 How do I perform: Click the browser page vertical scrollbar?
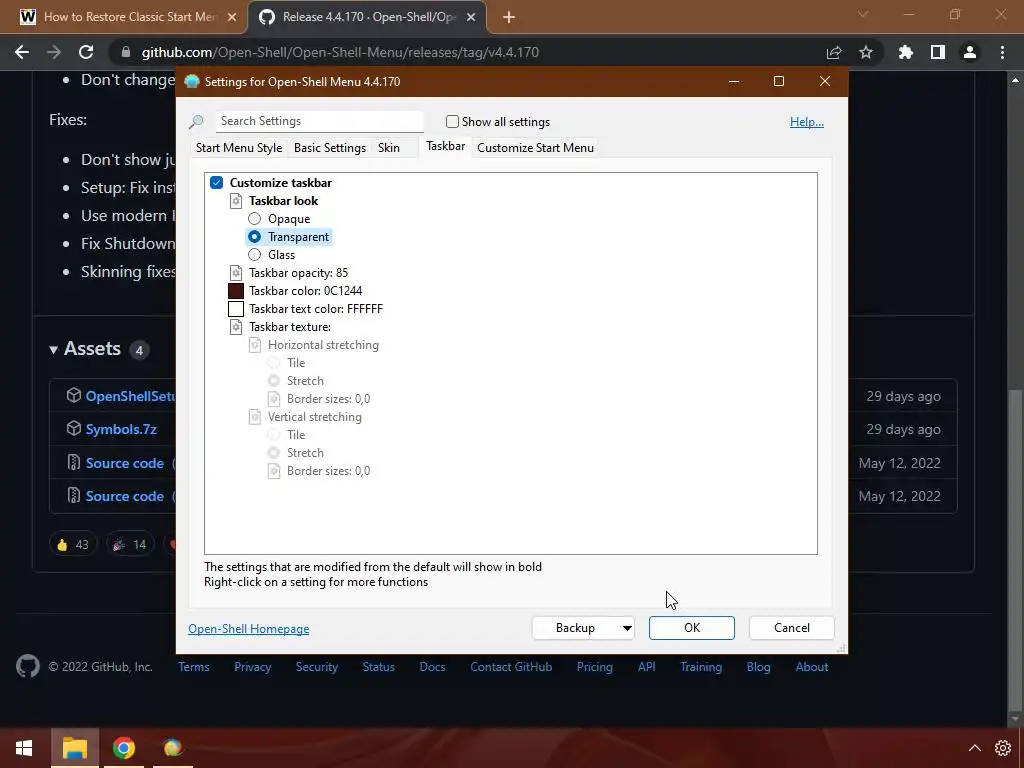coord(1015,549)
